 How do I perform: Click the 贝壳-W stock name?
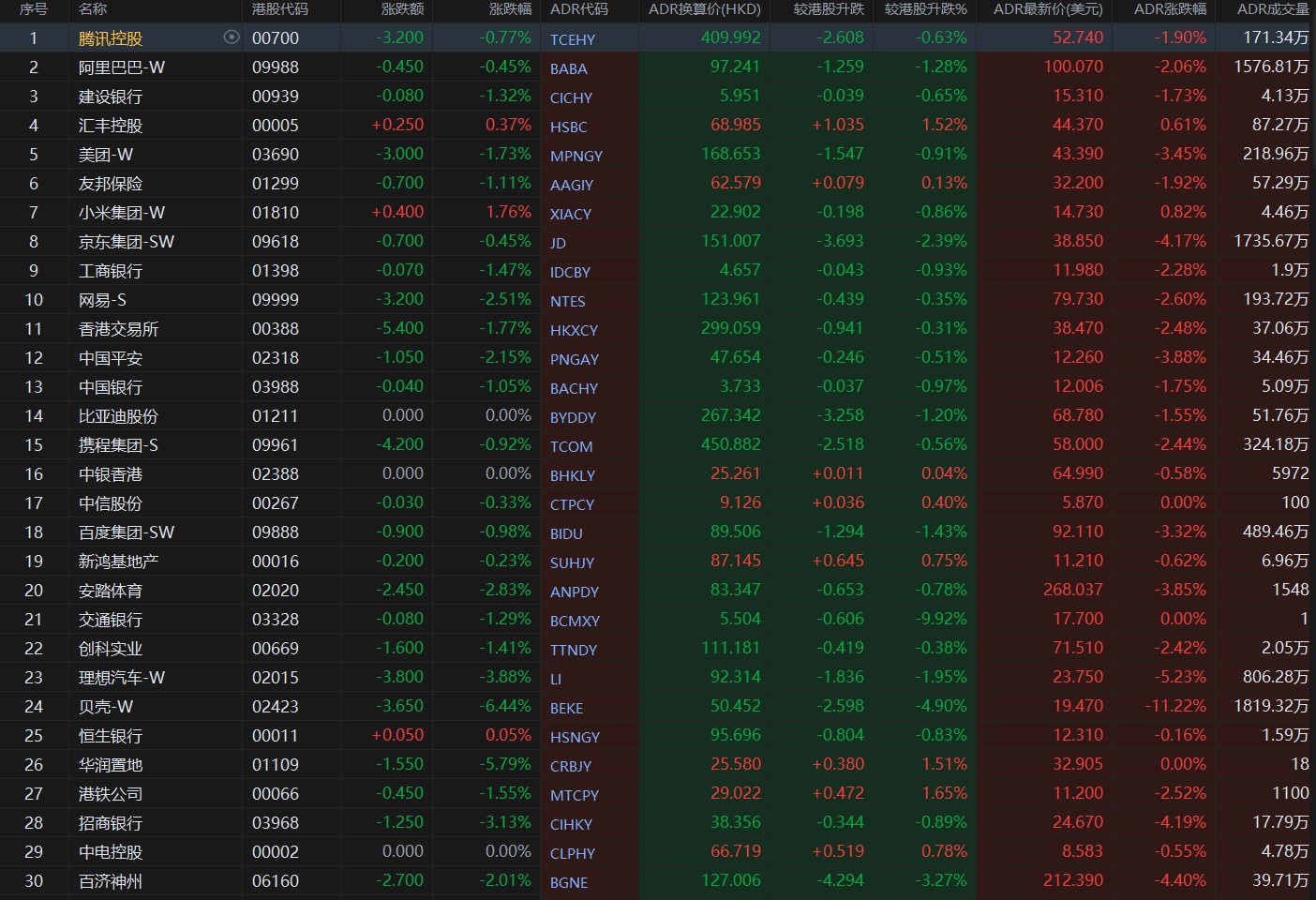click(106, 707)
